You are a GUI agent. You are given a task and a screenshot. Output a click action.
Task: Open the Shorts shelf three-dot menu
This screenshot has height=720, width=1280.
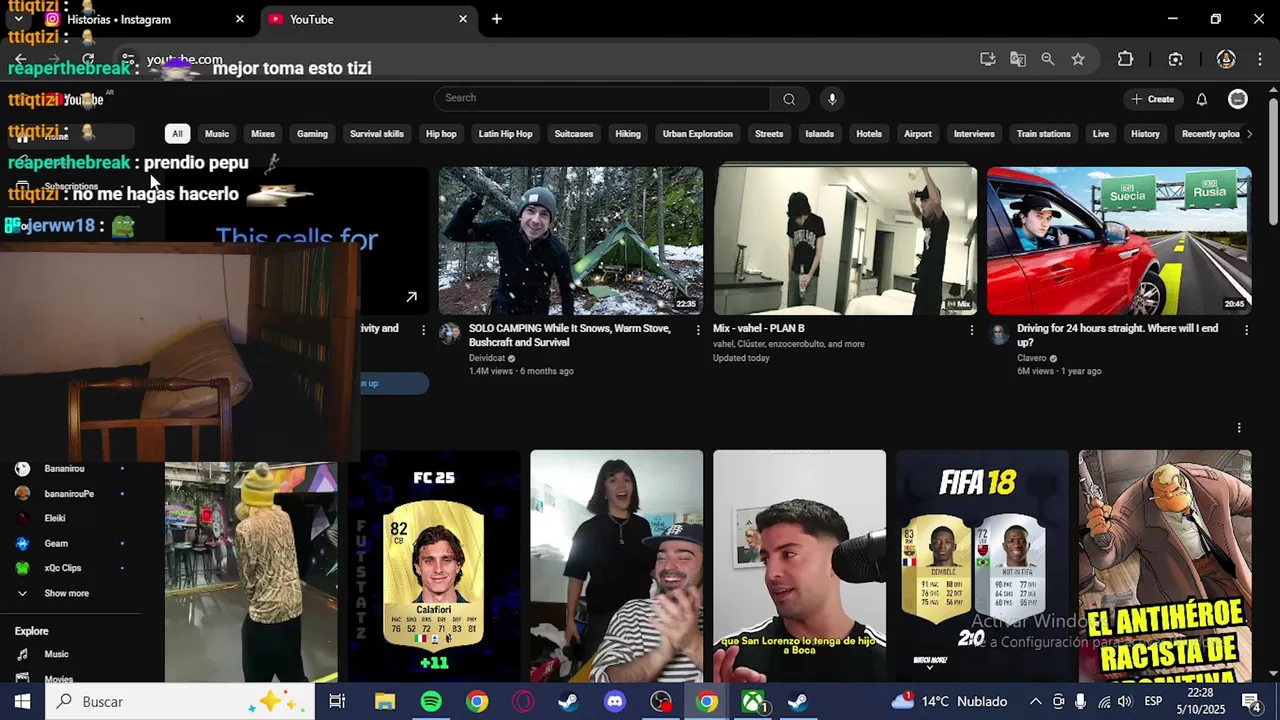(x=1239, y=428)
